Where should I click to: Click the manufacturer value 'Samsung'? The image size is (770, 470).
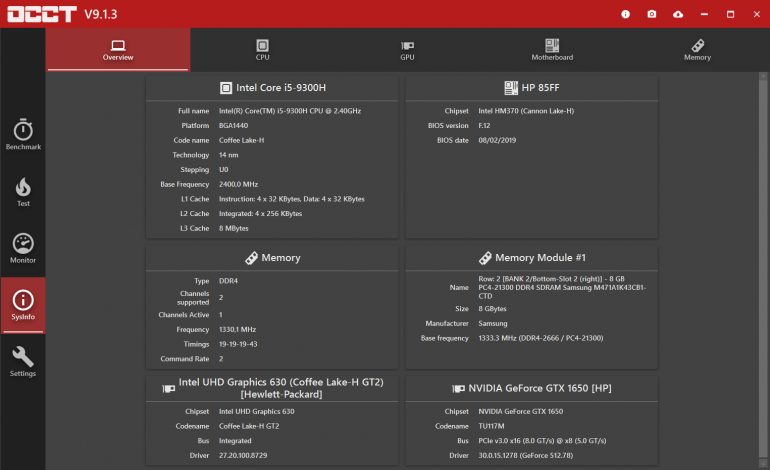click(493, 324)
